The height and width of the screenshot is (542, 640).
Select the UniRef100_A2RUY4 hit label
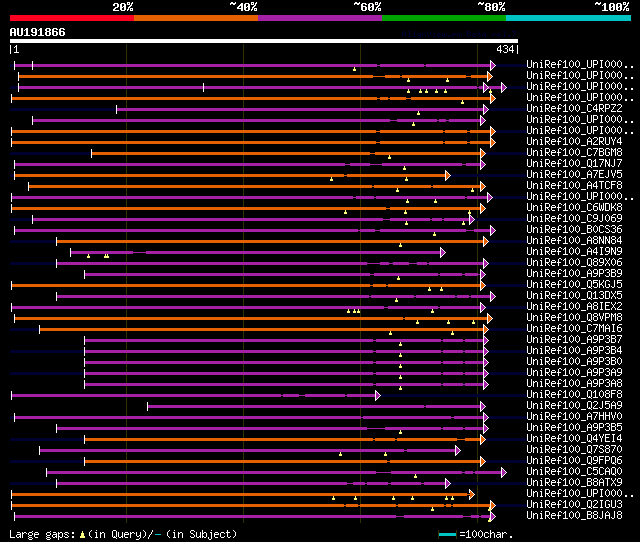[574, 142]
